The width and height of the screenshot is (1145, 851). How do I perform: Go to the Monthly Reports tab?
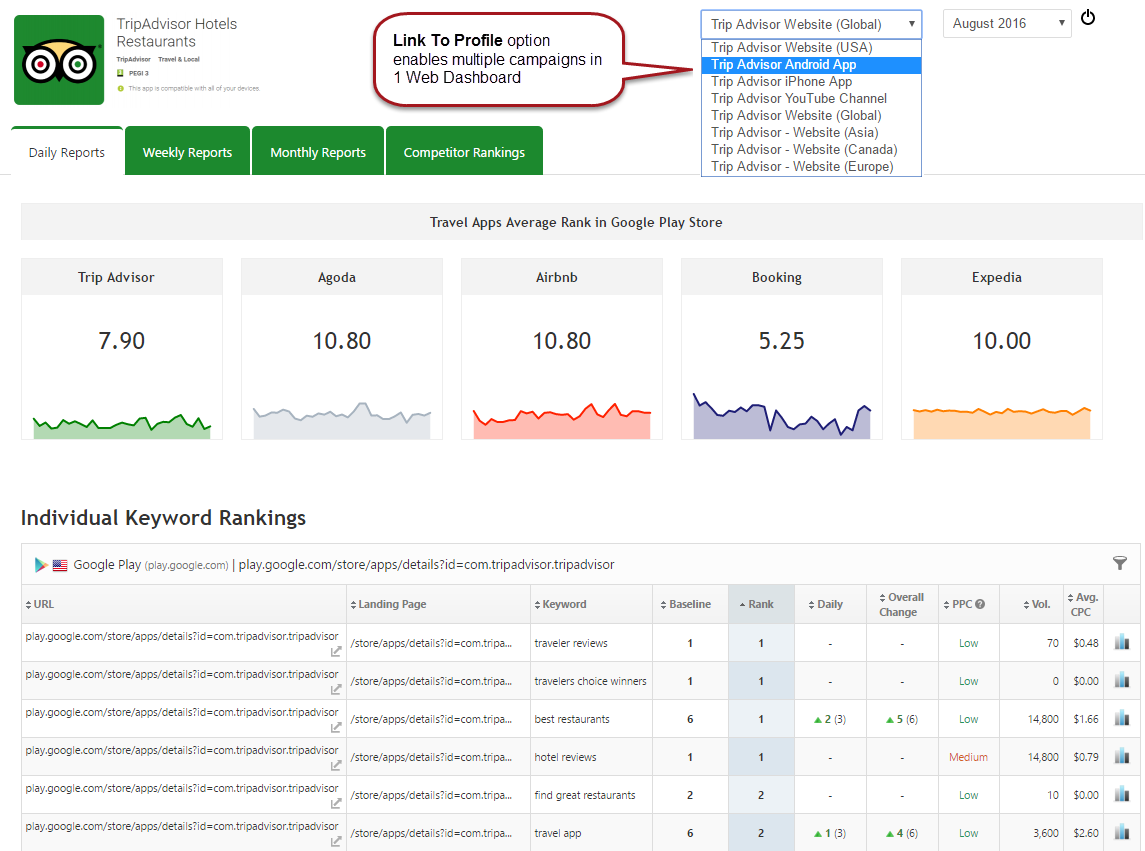click(318, 153)
